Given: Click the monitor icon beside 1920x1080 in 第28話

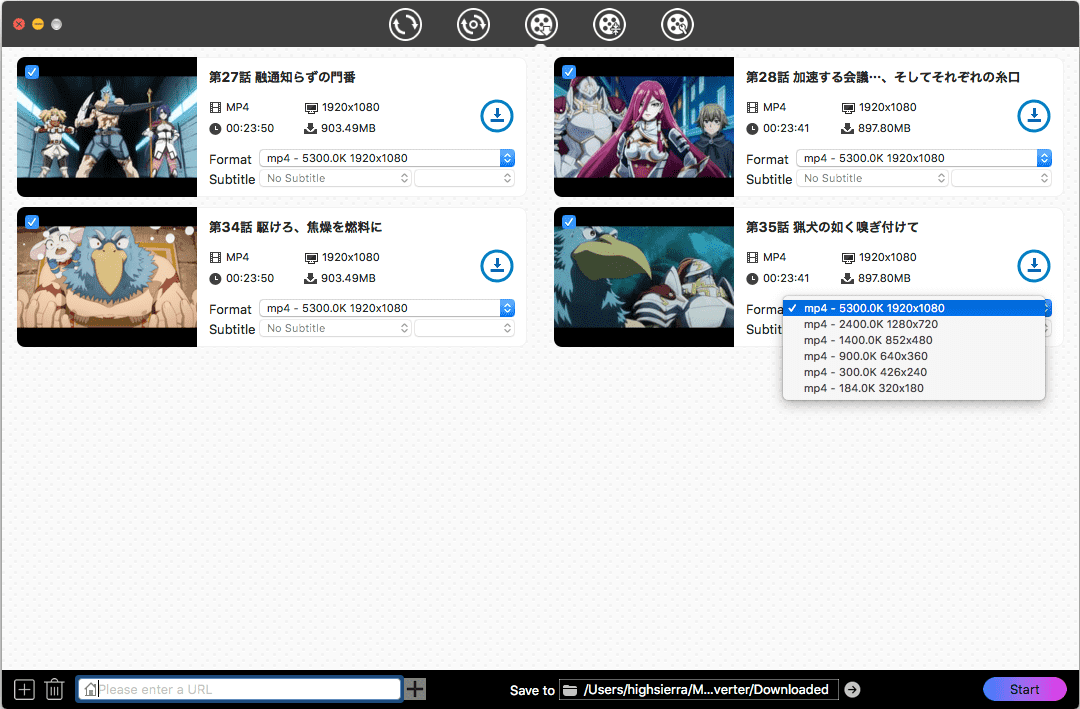Looking at the screenshot, I should 849,107.
